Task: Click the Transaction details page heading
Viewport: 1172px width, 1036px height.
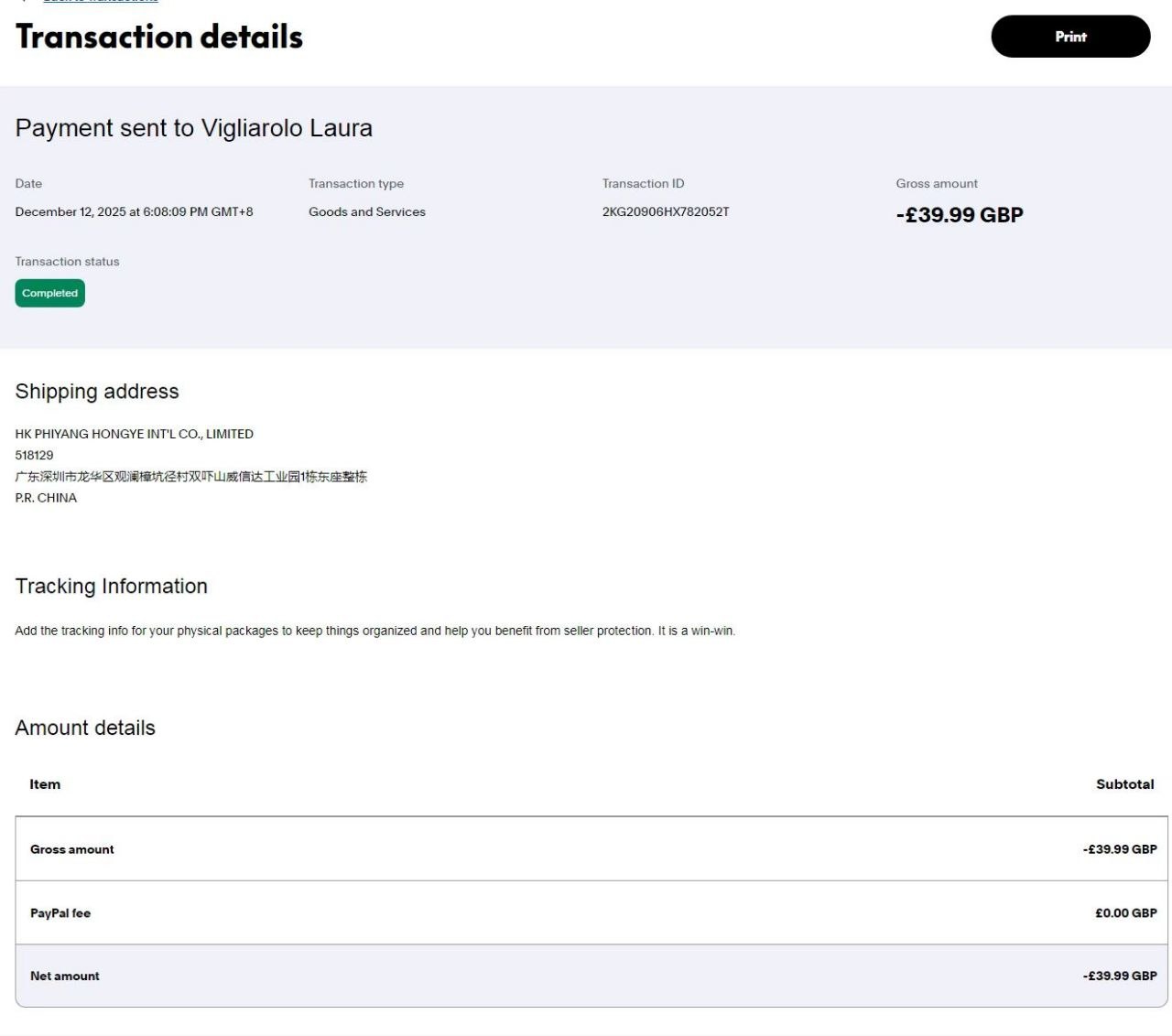Action: point(159,37)
